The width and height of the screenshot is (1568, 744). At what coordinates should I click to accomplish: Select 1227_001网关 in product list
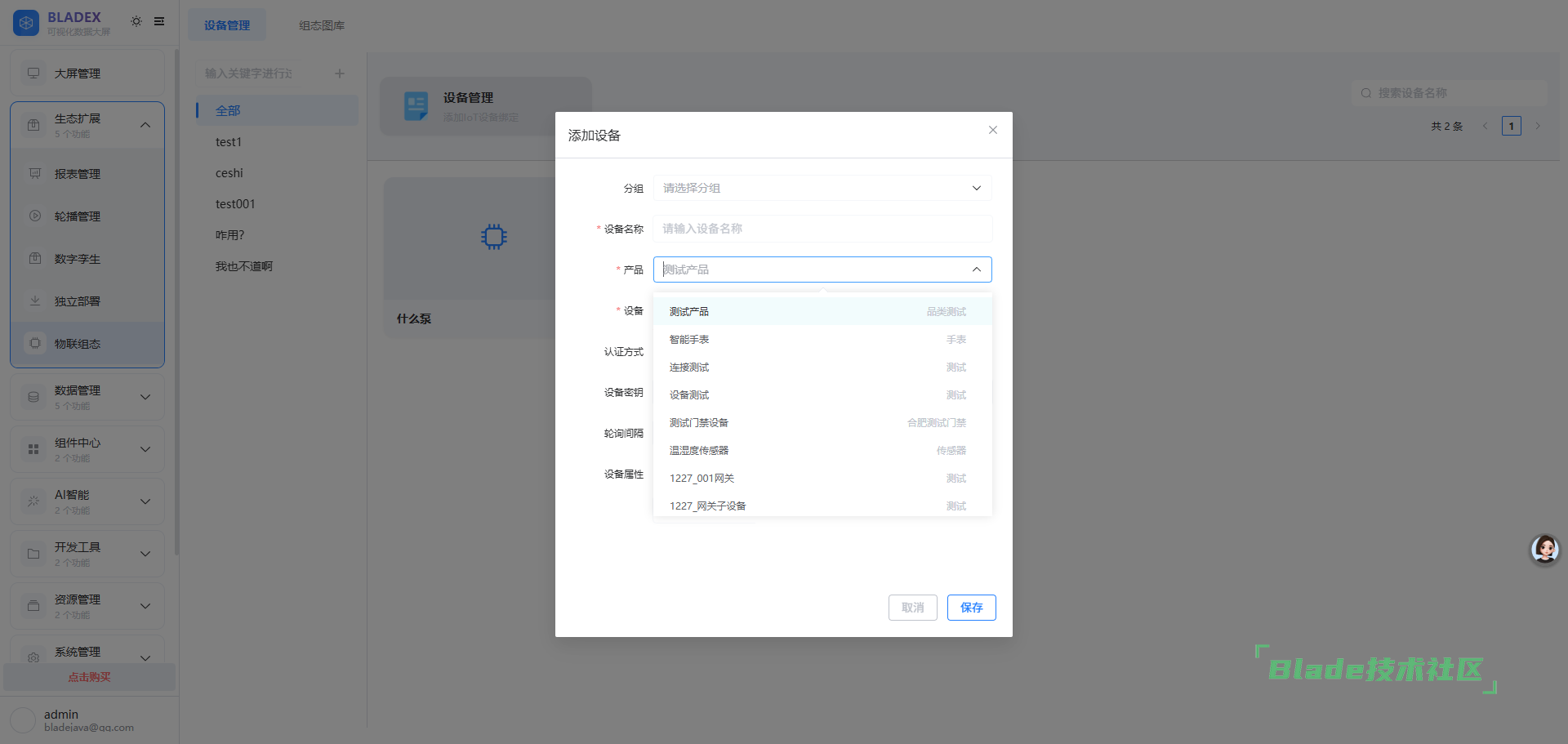(x=822, y=478)
